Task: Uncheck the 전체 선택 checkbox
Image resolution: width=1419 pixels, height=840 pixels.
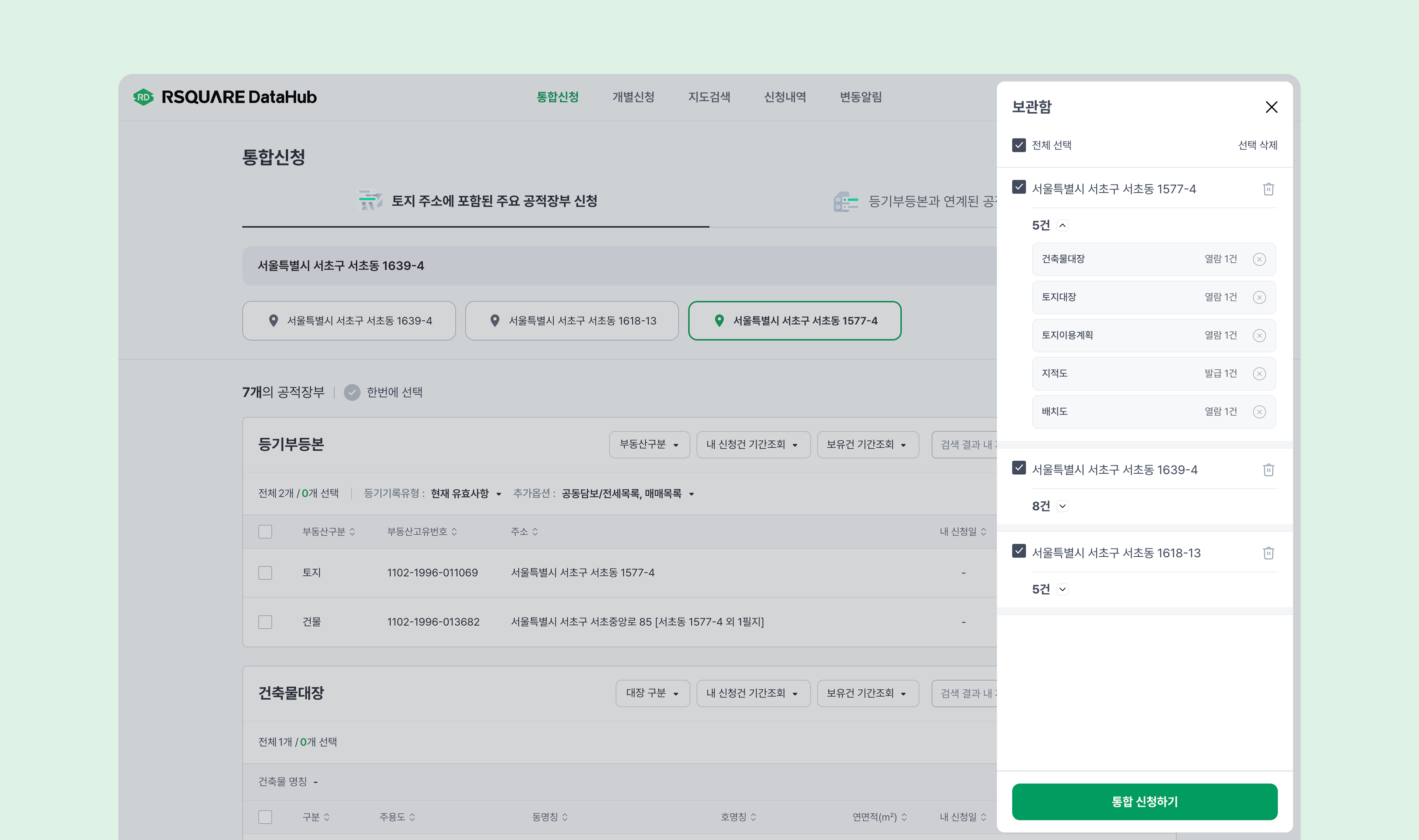Action: click(x=1019, y=145)
